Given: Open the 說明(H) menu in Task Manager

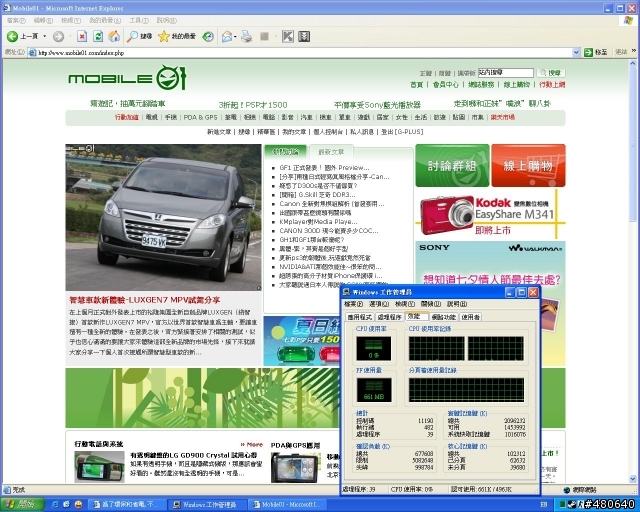Looking at the screenshot, I should pos(457,304).
